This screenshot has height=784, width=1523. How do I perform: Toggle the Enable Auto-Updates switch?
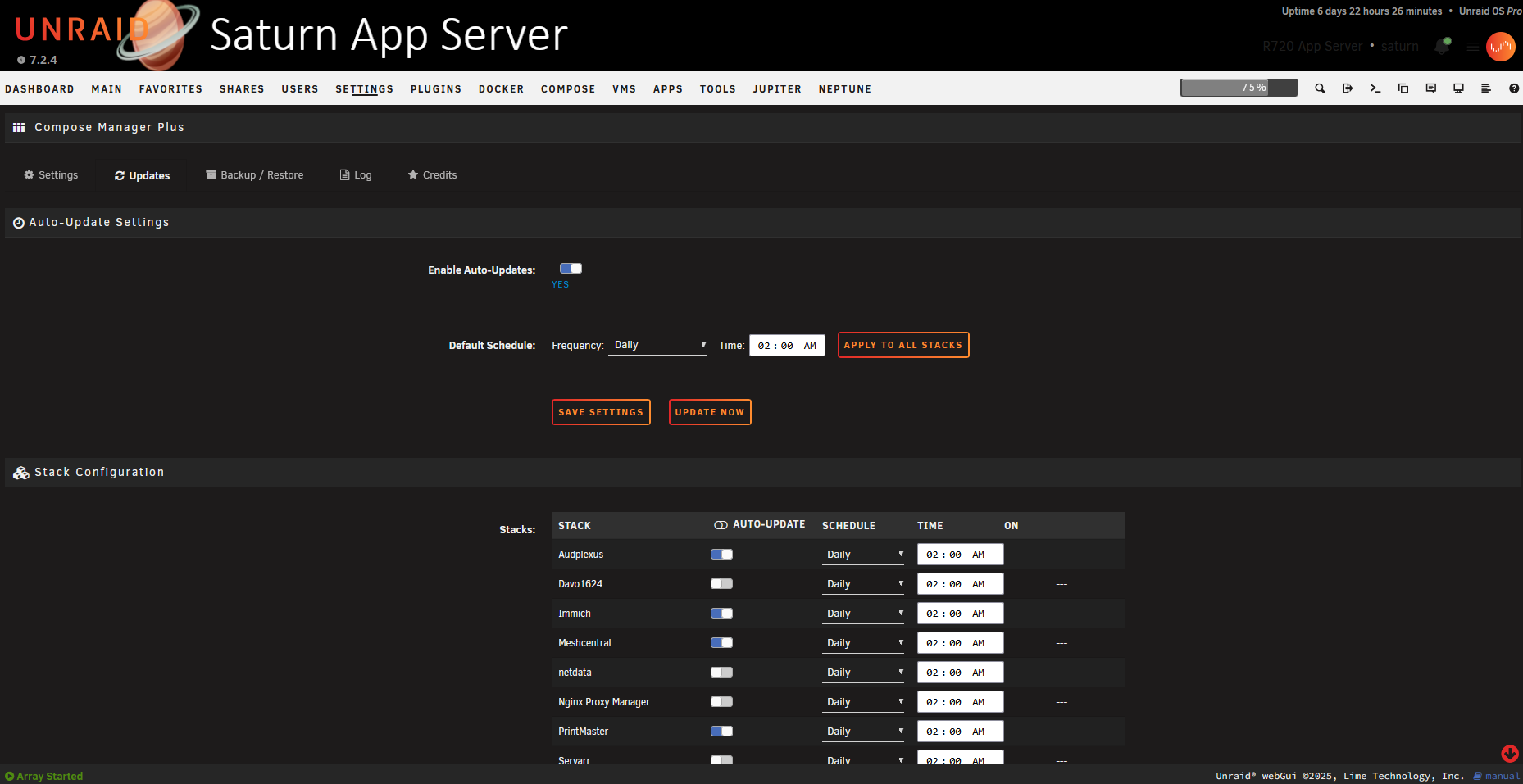(571, 269)
